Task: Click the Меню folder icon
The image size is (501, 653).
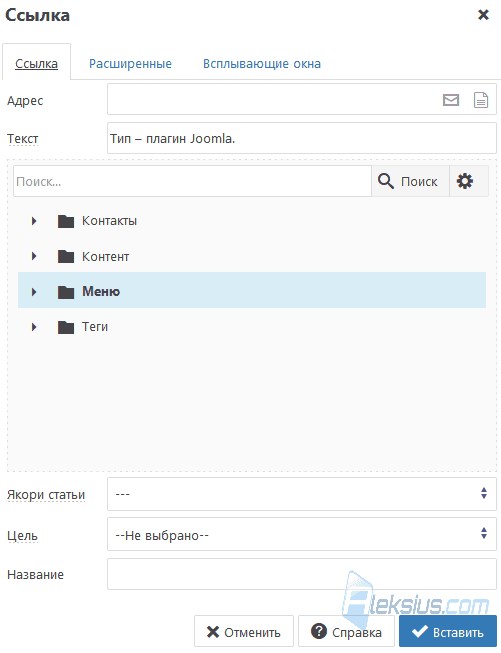Action: pyautogui.click(x=66, y=292)
